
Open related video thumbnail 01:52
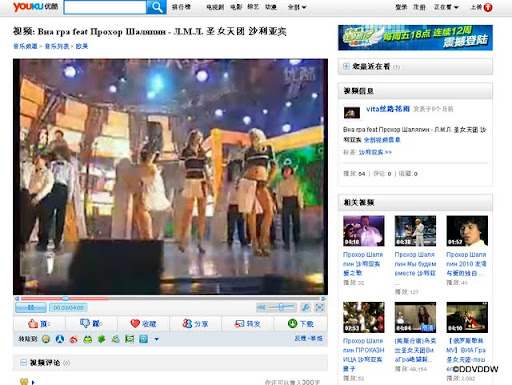point(467,231)
